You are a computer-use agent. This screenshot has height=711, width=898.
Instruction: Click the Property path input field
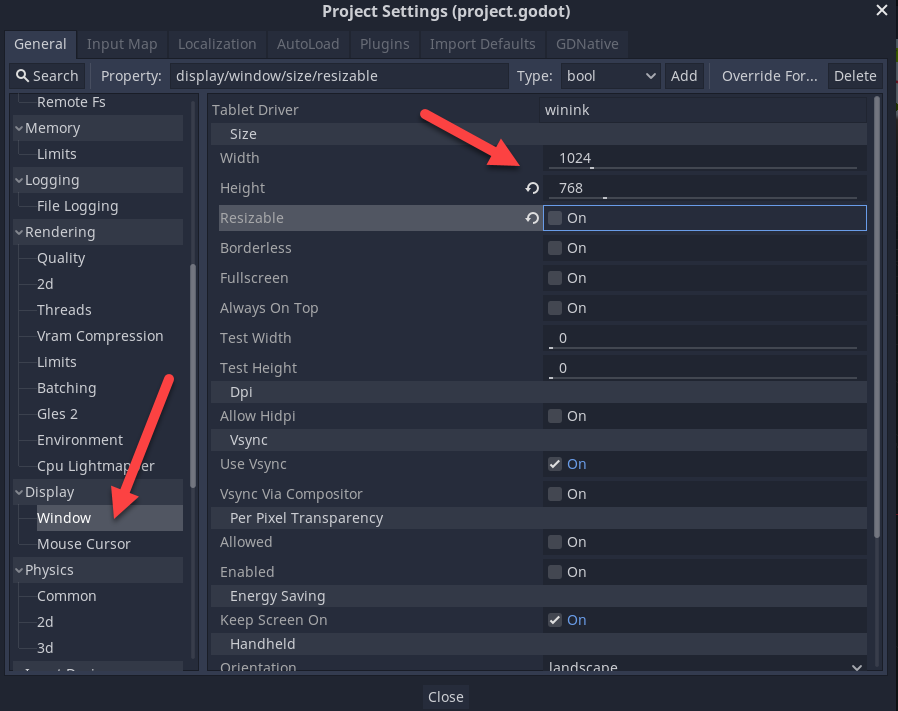coord(338,76)
